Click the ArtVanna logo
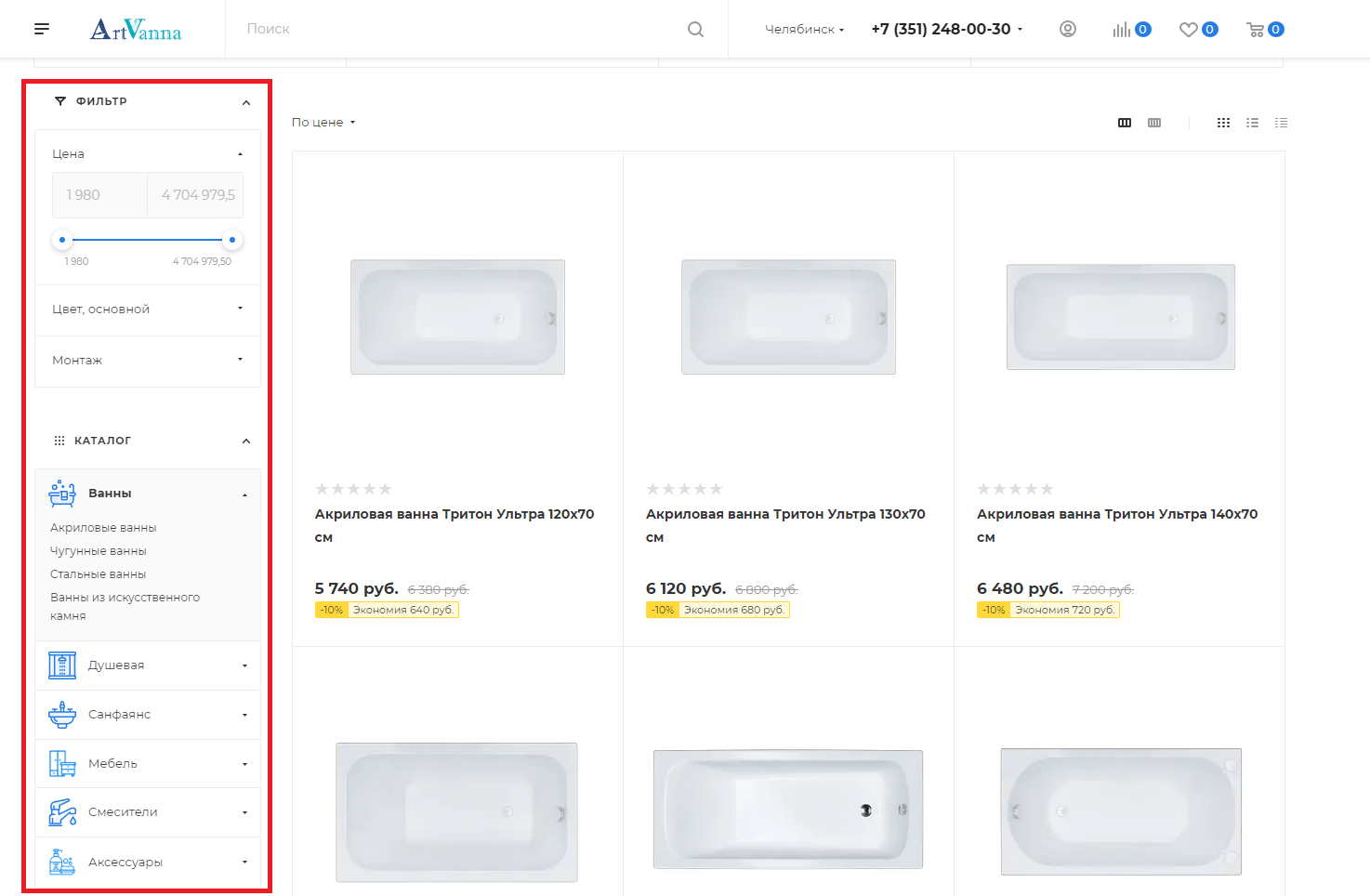1370x896 pixels. 136,30
